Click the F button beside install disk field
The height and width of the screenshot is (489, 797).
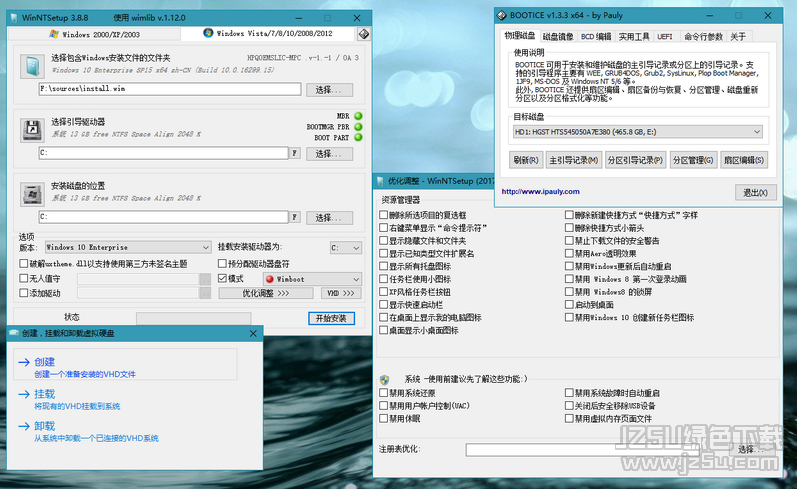point(295,217)
